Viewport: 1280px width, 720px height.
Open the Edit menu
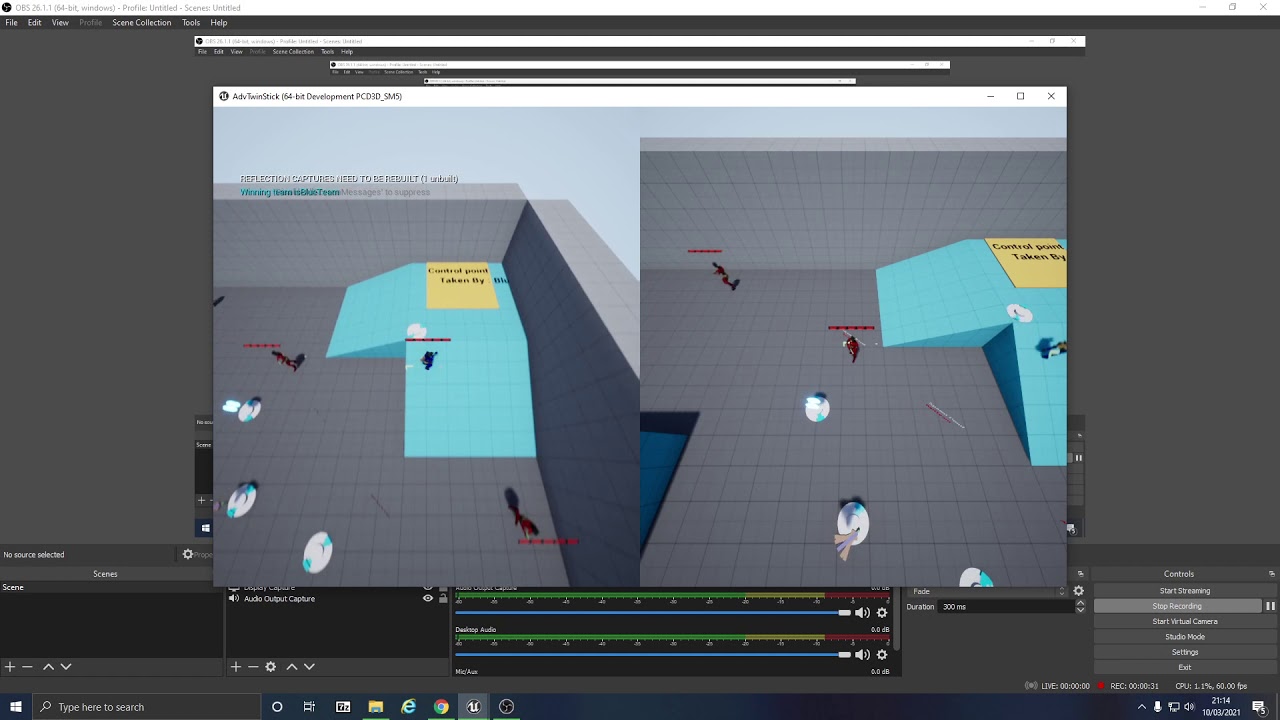point(34,22)
